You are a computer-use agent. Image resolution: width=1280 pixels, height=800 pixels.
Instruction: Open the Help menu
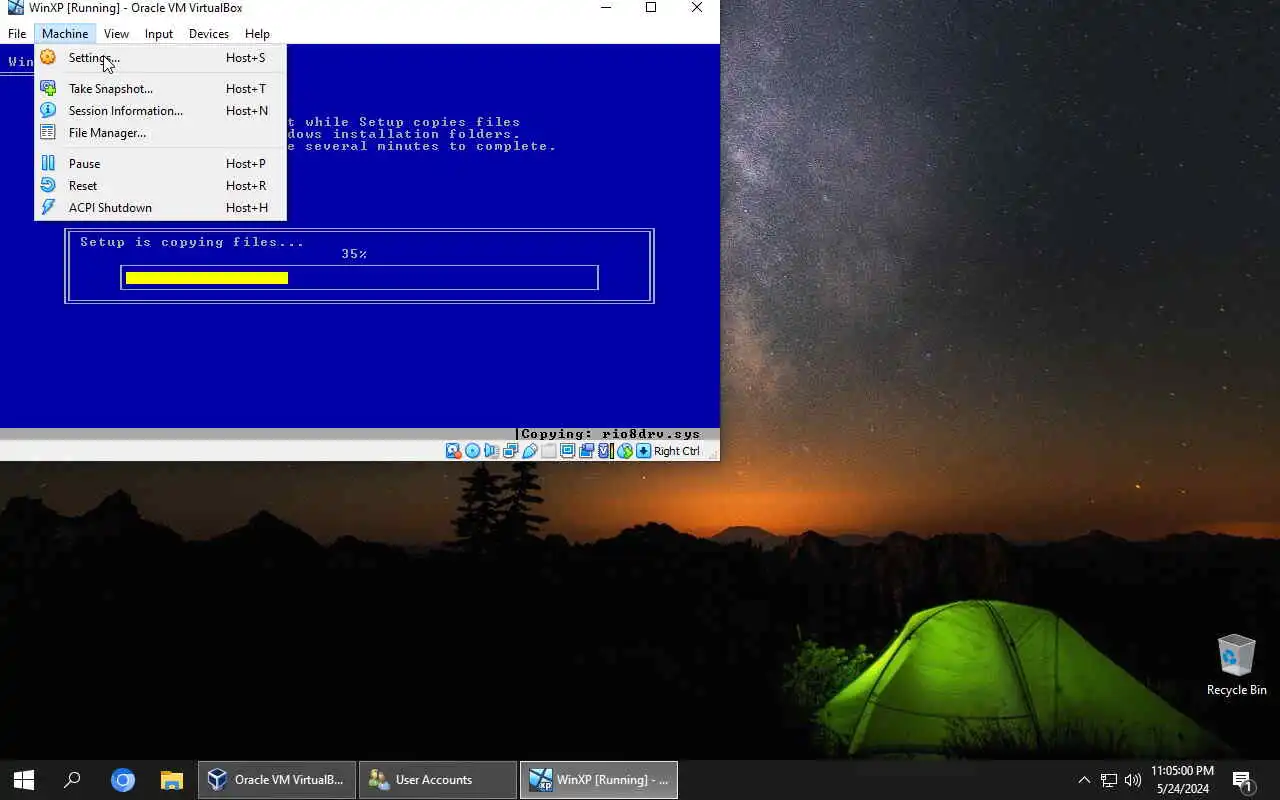[x=257, y=34]
